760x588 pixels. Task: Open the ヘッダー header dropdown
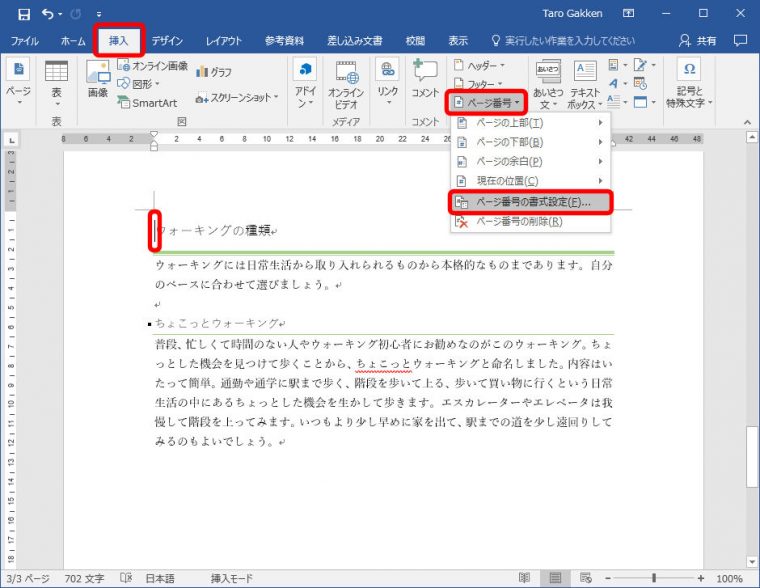pos(479,65)
